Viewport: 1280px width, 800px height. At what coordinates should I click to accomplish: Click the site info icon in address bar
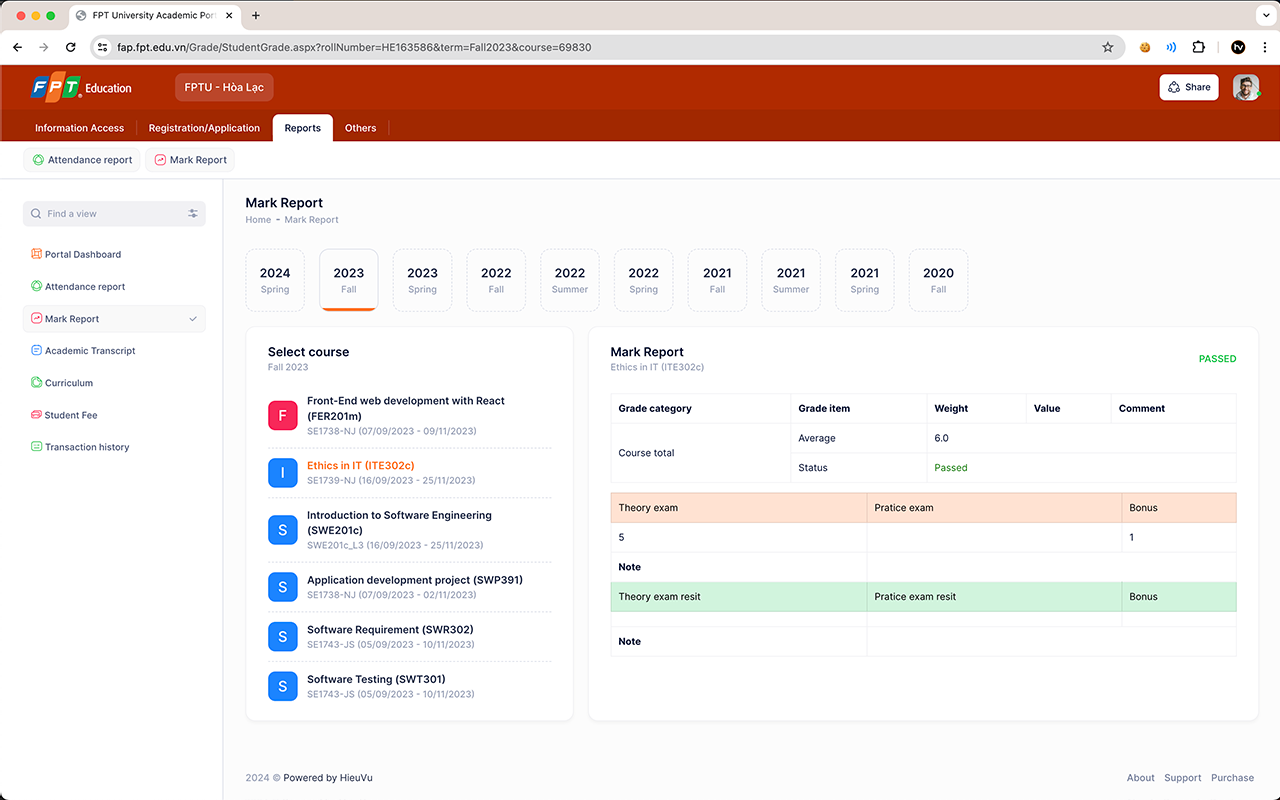(102, 47)
